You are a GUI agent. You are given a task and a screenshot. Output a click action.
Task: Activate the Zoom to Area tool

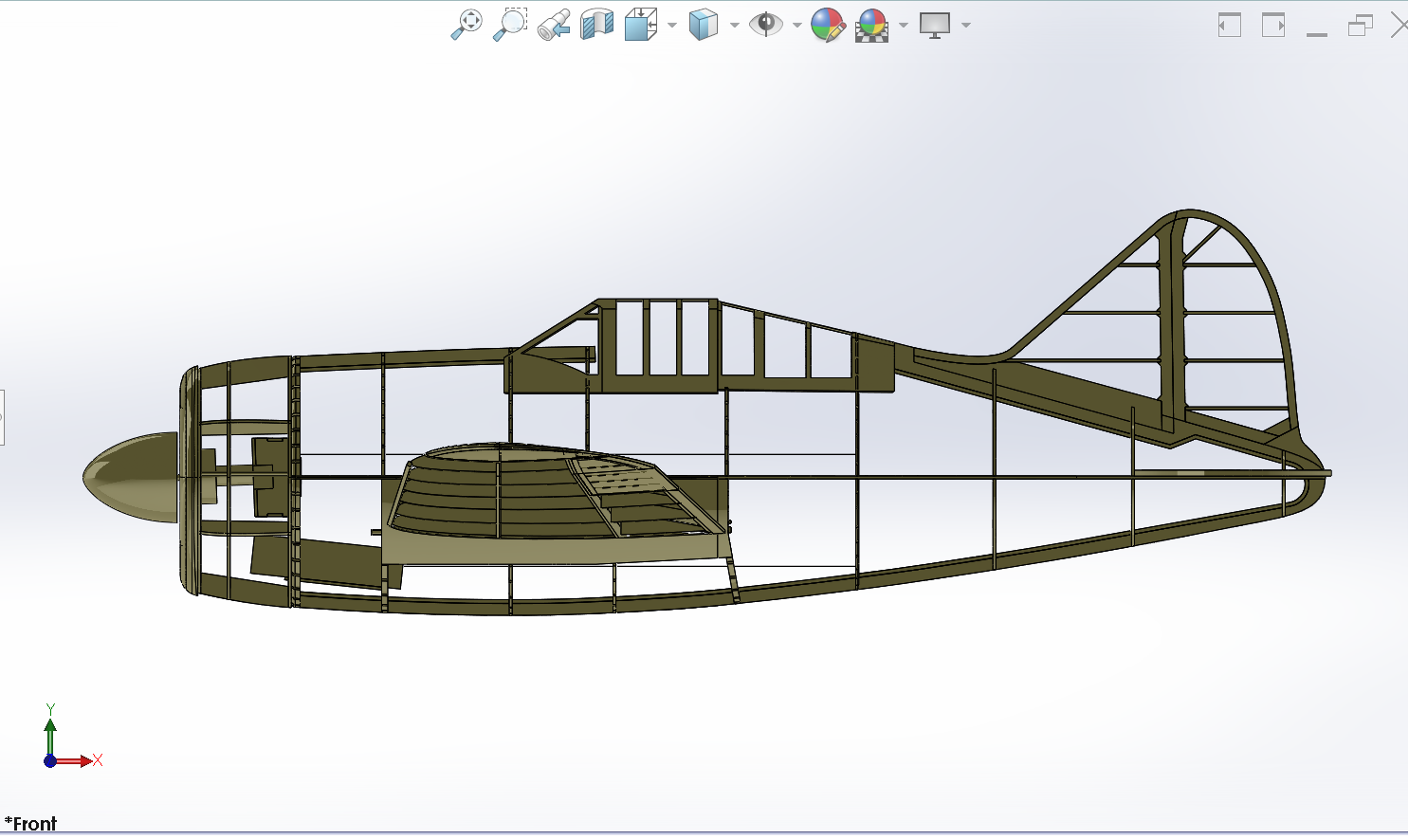[510, 25]
